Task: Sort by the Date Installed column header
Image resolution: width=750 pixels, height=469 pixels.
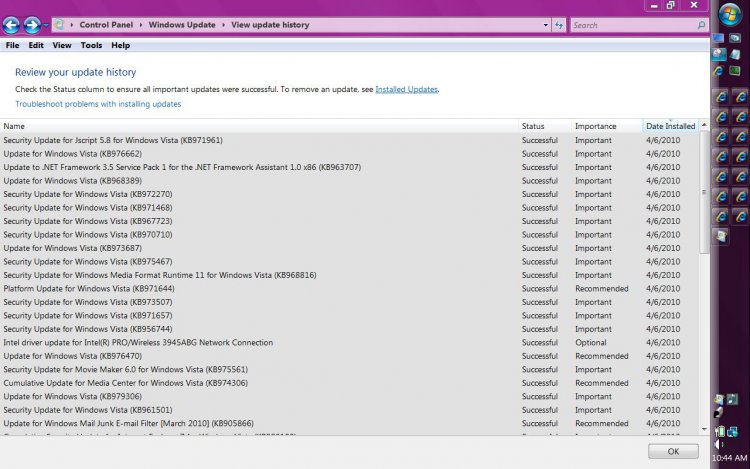Action: click(x=670, y=126)
